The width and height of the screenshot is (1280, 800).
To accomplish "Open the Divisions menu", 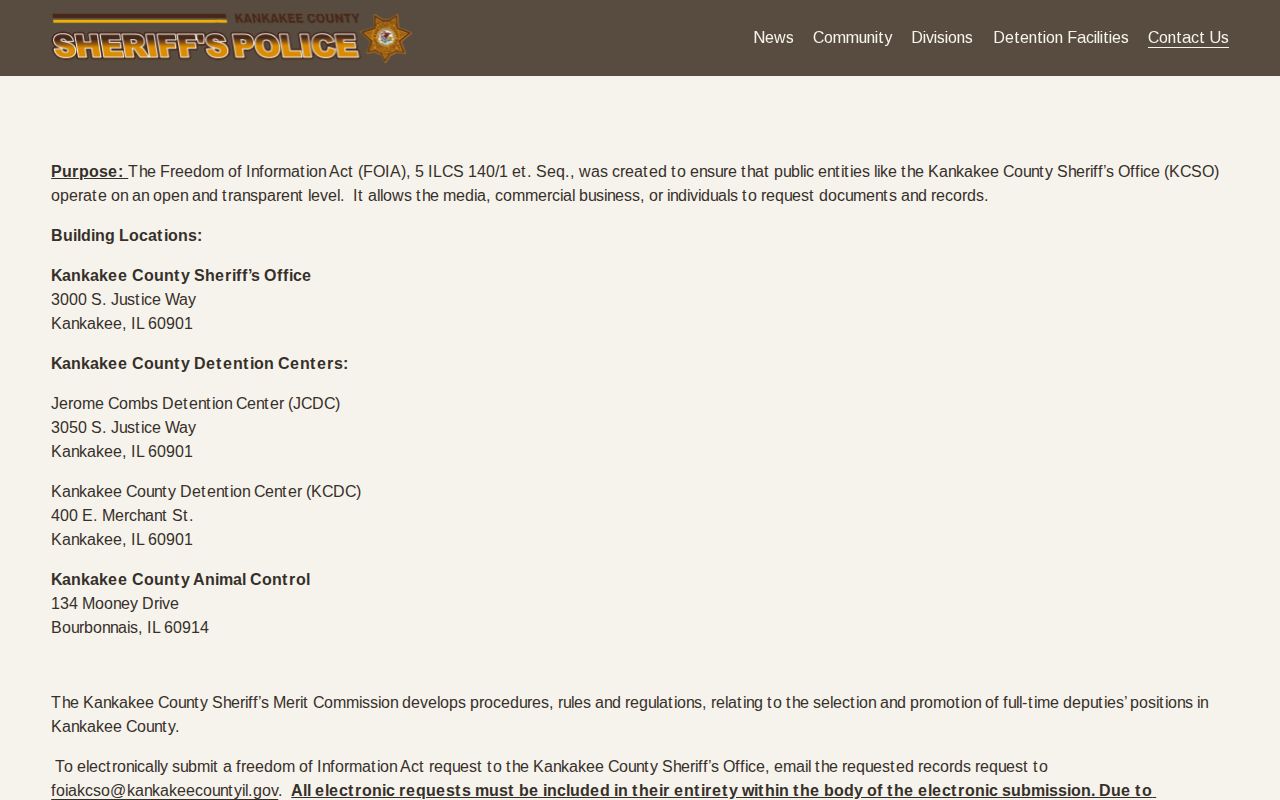I will 942,37.
